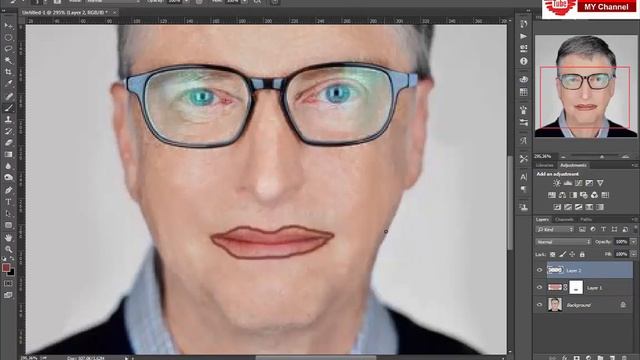Change the screen mode
Viewport: 640px width, 360px height.
8,295
